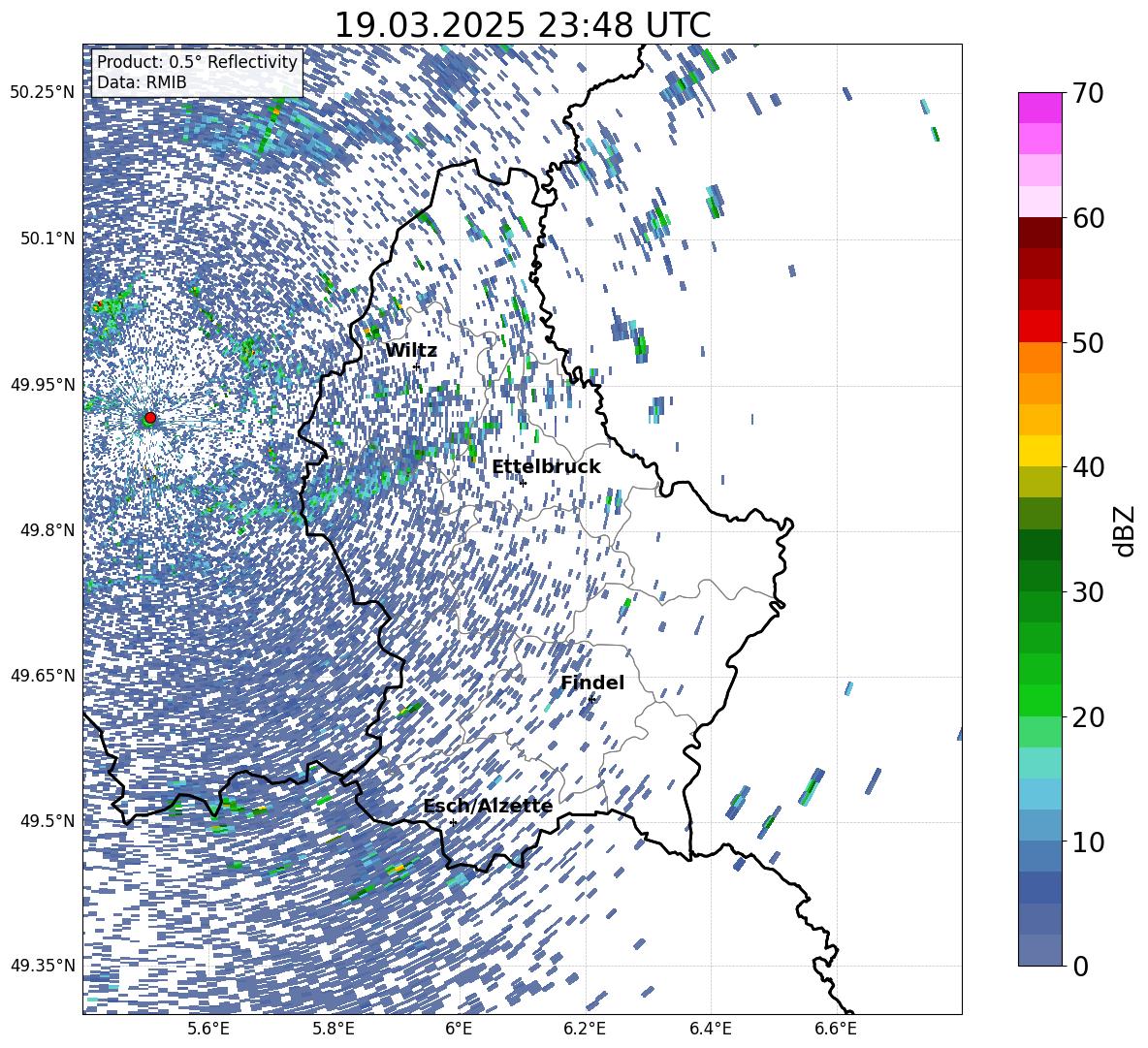Click the 49.95°N latitude label
The height and width of the screenshot is (1048, 1148).
pyautogui.click(x=43, y=384)
